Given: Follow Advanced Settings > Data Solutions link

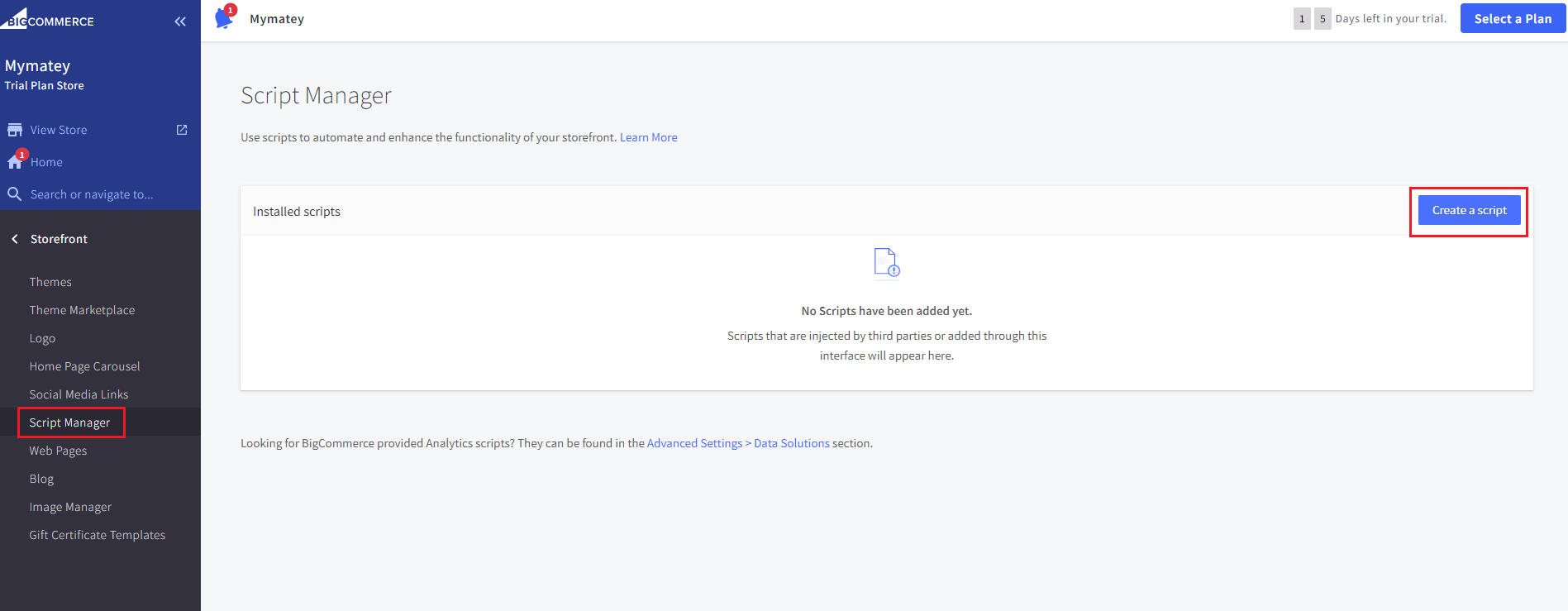Looking at the screenshot, I should 738,443.
